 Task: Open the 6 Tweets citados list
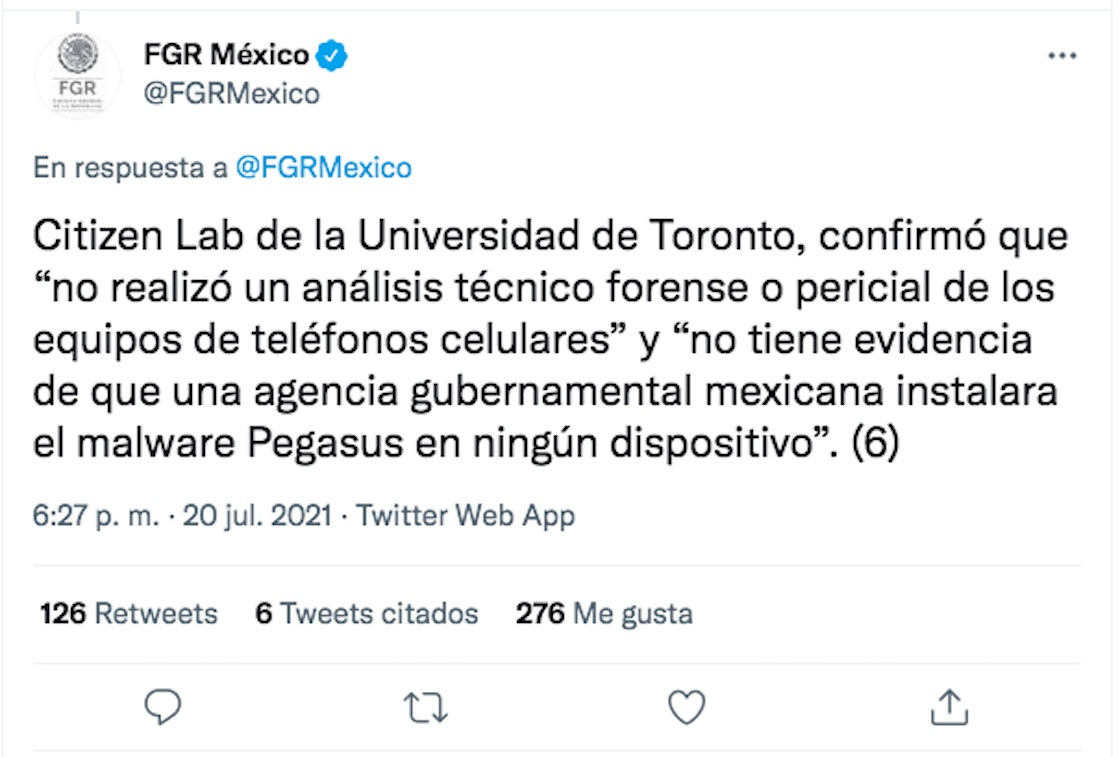[366, 612]
